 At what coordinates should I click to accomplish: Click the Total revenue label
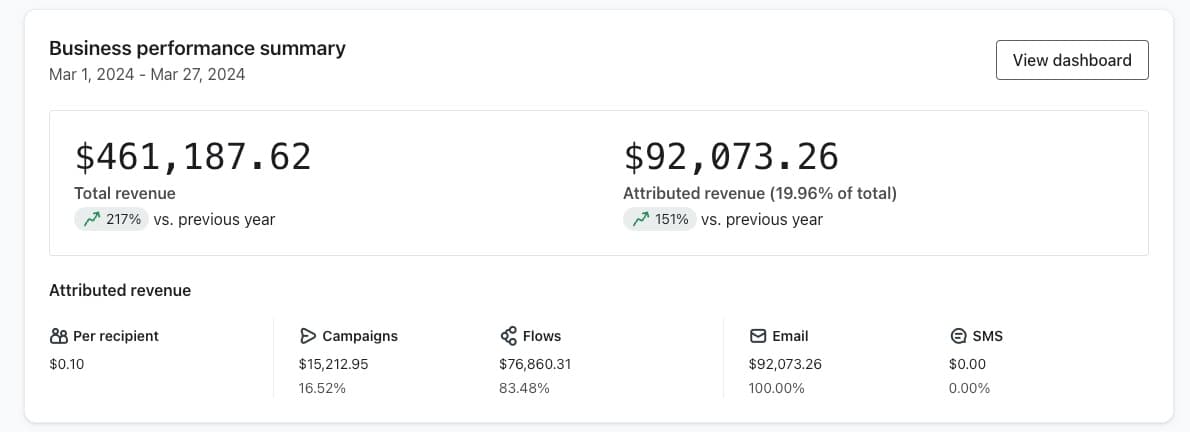pos(125,193)
